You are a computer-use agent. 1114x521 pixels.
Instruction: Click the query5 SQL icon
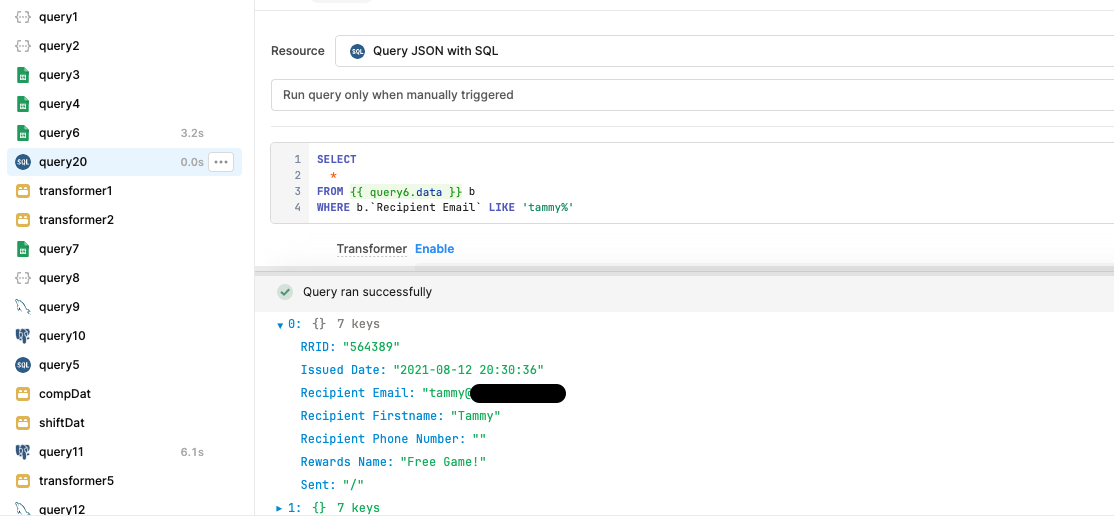pos(23,365)
